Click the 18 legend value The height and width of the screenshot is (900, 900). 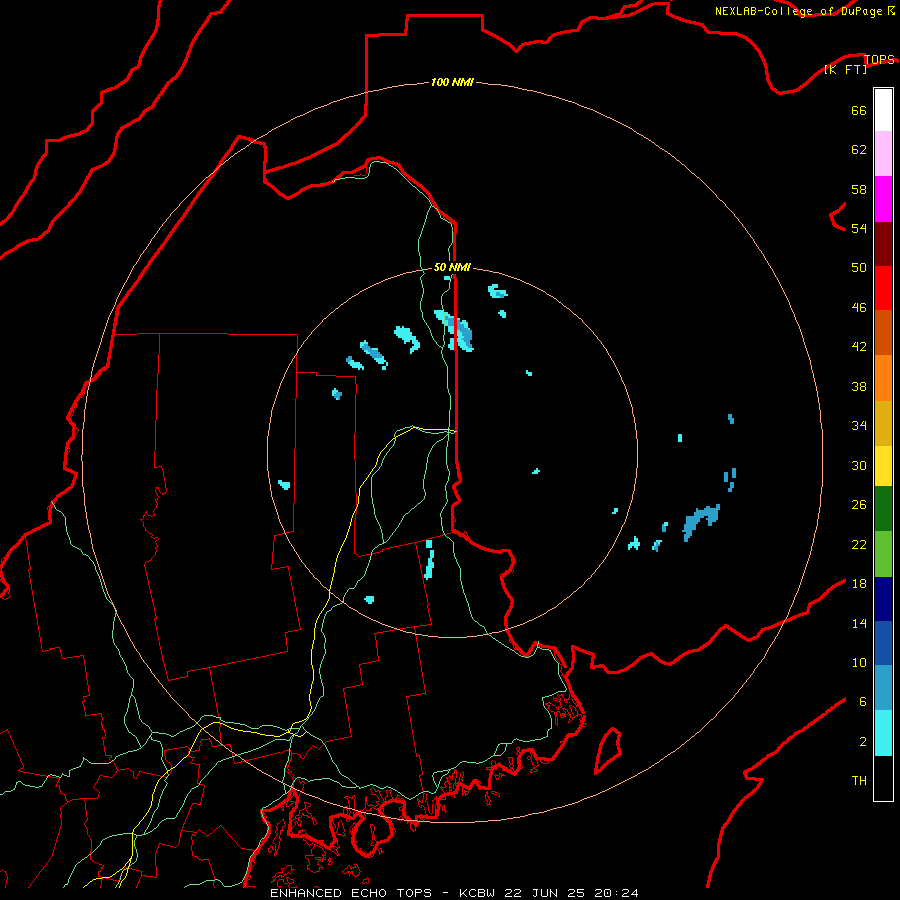pyautogui.click(x=859, y=584)
